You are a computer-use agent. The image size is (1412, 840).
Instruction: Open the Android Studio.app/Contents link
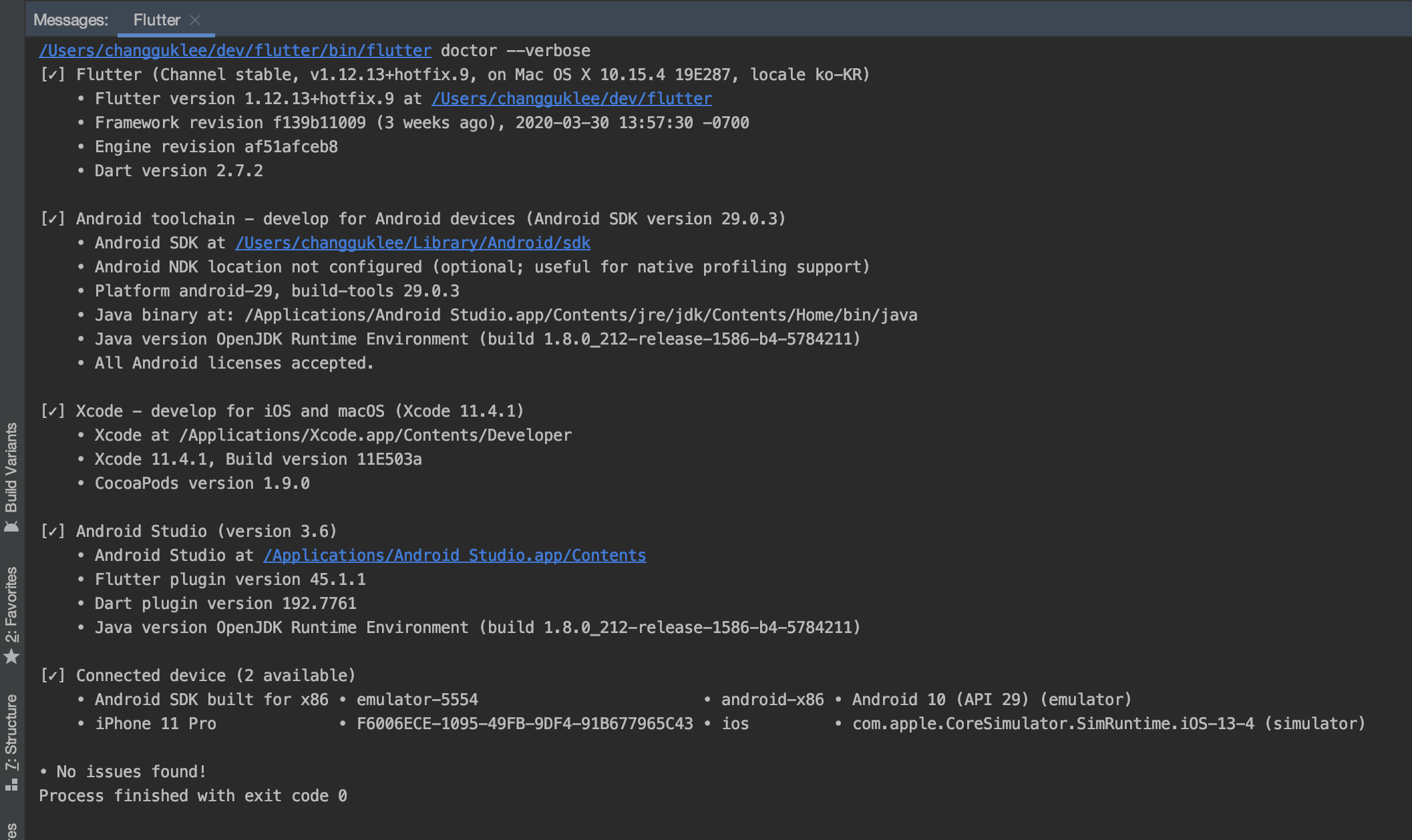point(454,556)
